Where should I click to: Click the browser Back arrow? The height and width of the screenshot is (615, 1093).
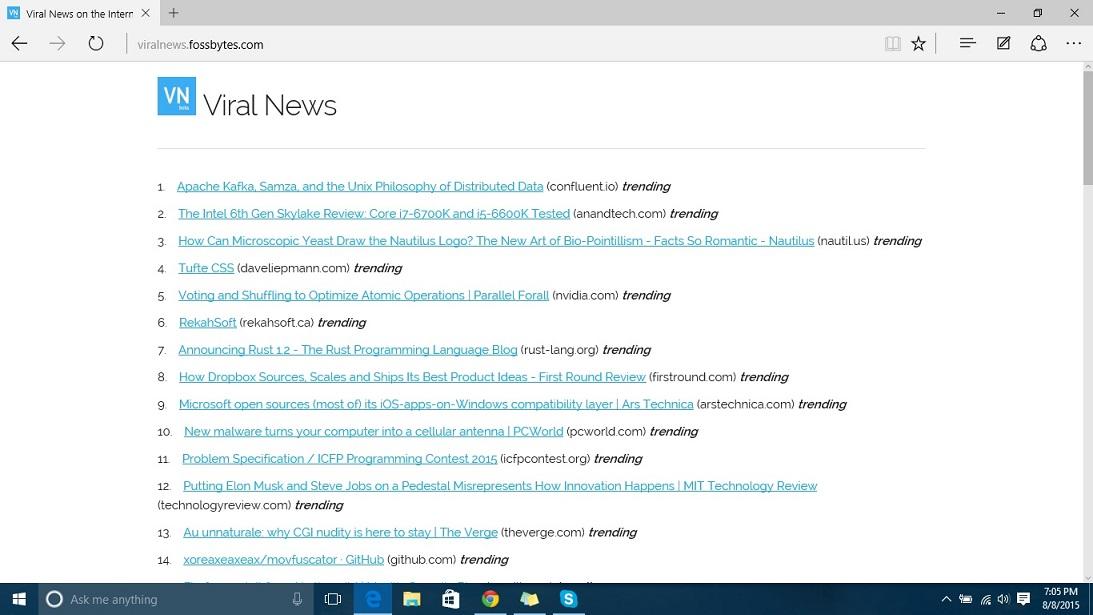click(19, 44)
